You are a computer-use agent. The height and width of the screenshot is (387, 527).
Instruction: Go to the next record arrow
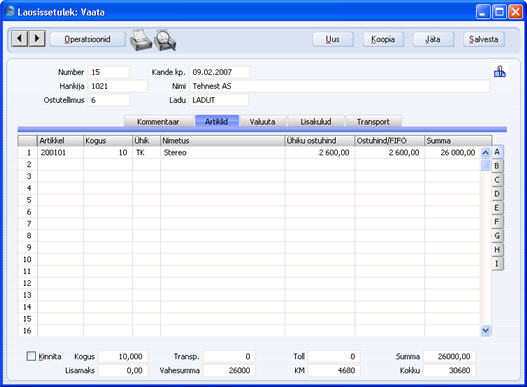[37, 39]
